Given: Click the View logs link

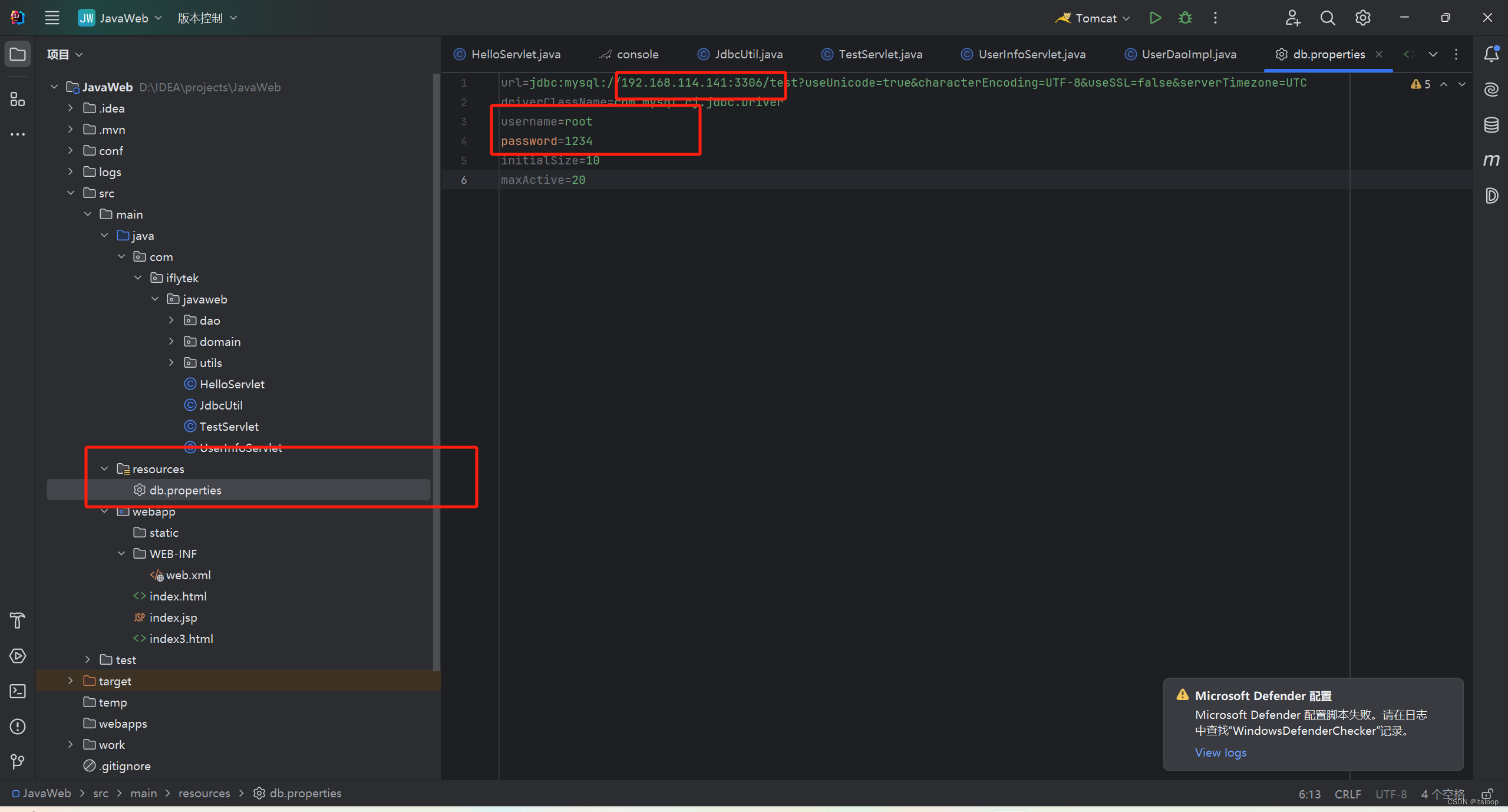Looking at the screenshot, I should (1220, 752).
